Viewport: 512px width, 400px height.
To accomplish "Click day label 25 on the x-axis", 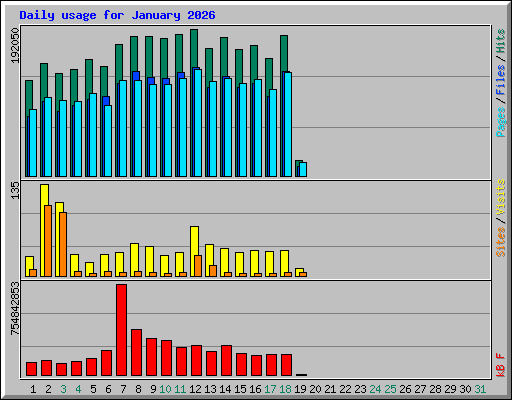I will coord(390,389).
